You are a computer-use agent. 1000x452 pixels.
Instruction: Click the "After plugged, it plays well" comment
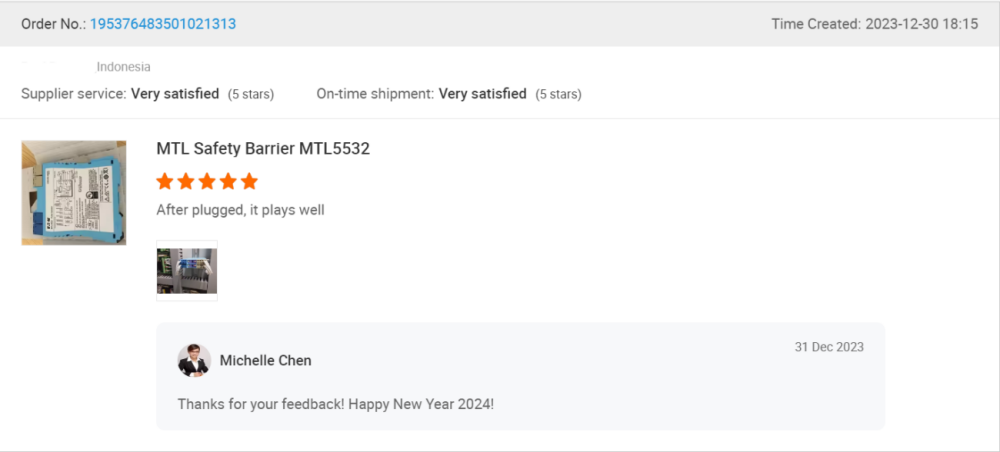240,210
